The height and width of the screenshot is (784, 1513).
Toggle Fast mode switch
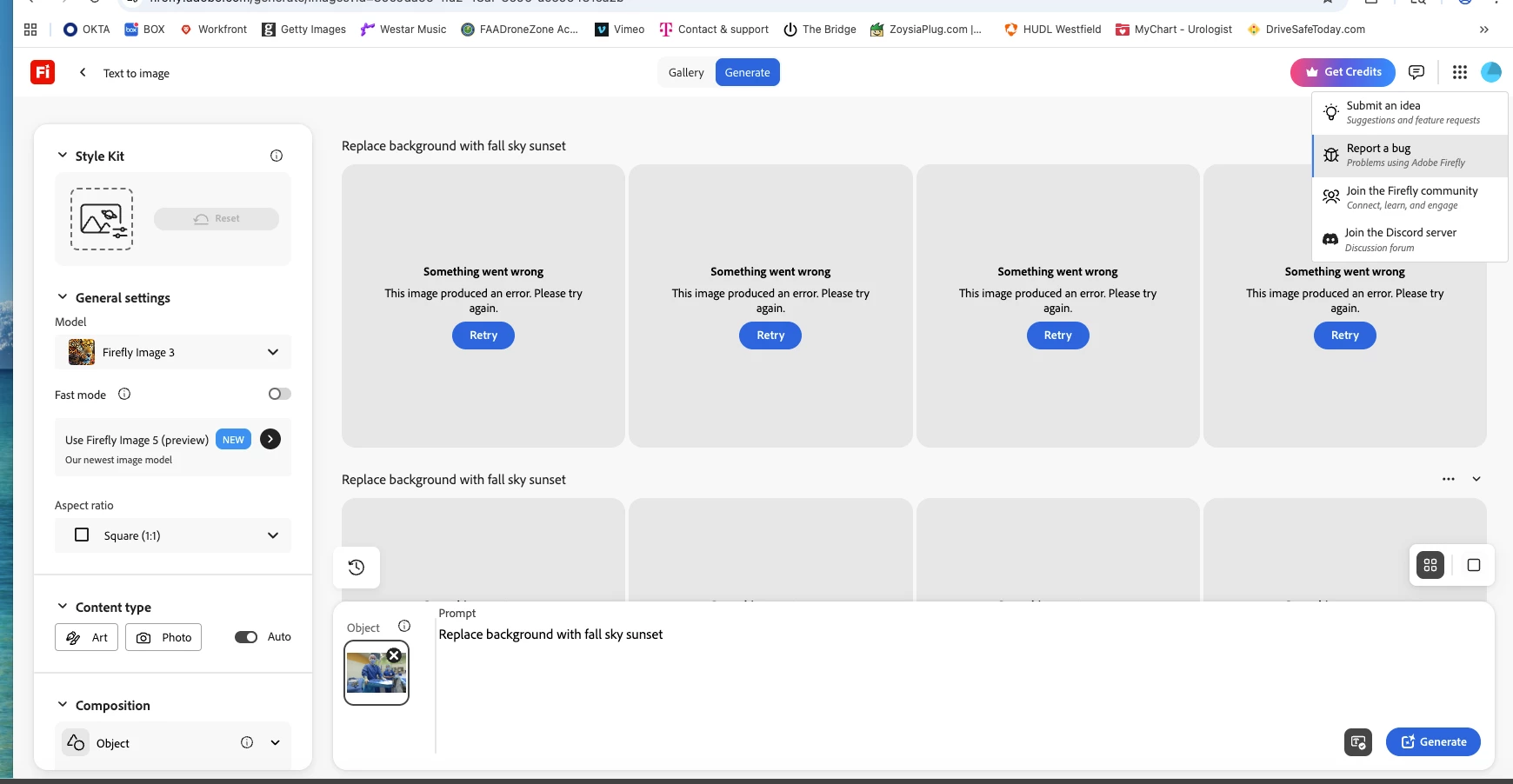coord(279,394)
